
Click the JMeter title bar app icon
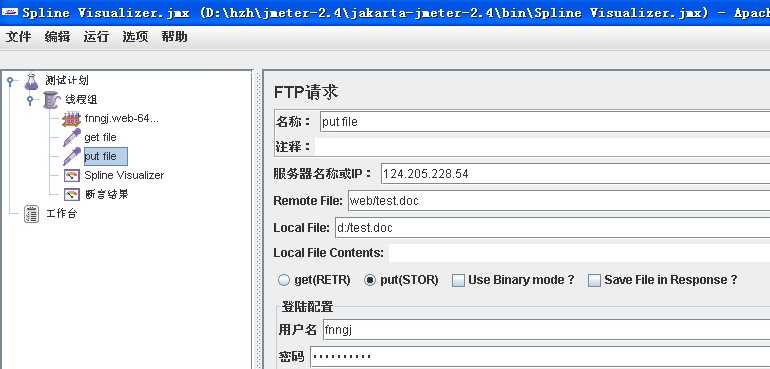pyautogui.click(x=10, y=12)
